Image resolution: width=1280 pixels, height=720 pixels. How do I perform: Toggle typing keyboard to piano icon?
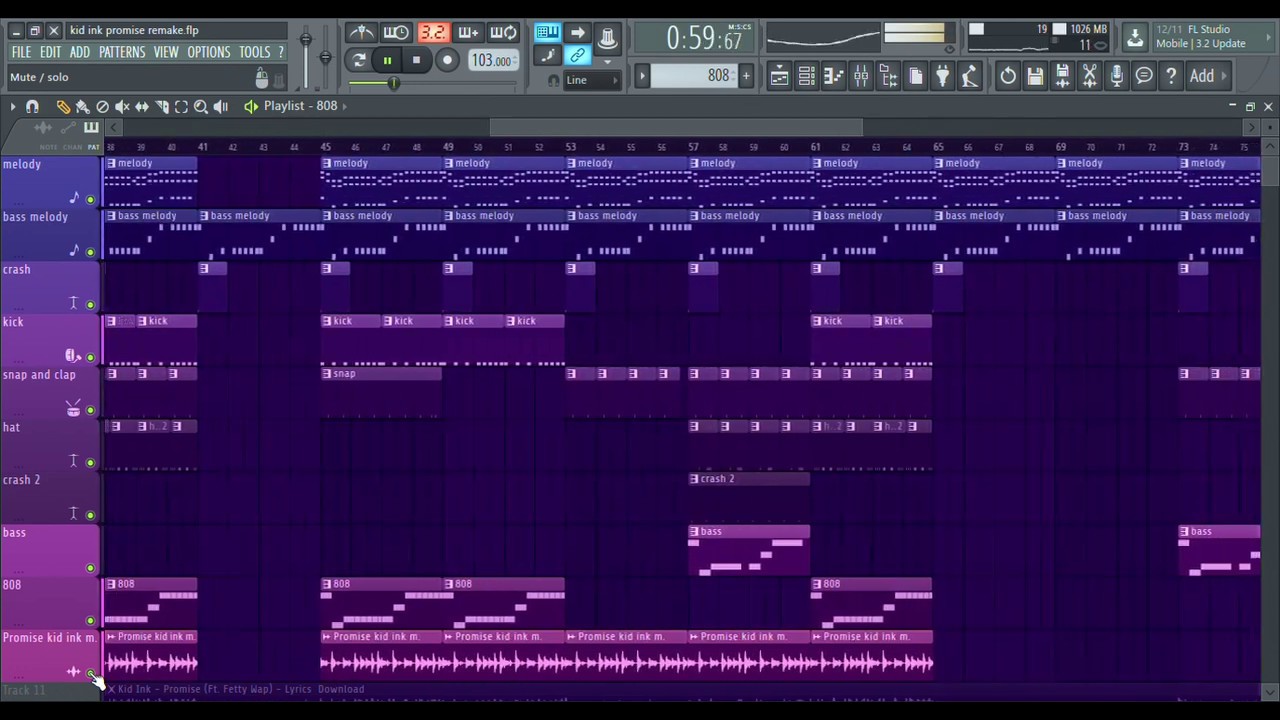(547, 33)
